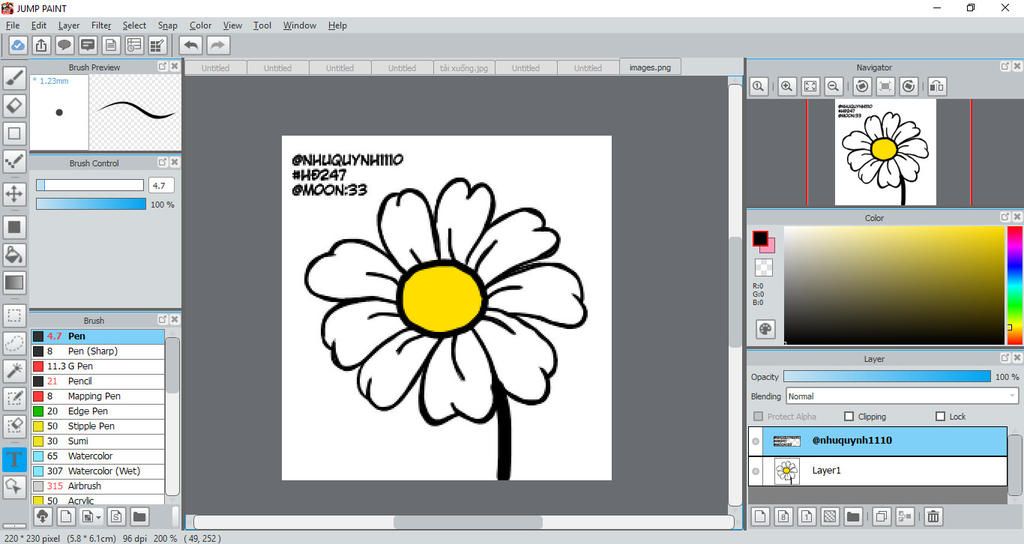Adjust the brush size slider
The width and height of the screenshot is (1024, 544).
click(x=89, y=185)
